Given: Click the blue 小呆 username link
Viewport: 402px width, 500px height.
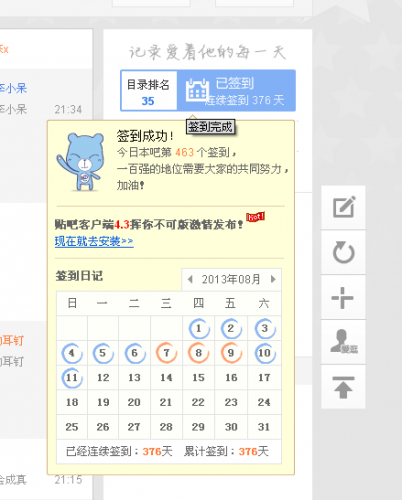Looking at the screenshot, I should pyautogui.click(x=13, y=88).
